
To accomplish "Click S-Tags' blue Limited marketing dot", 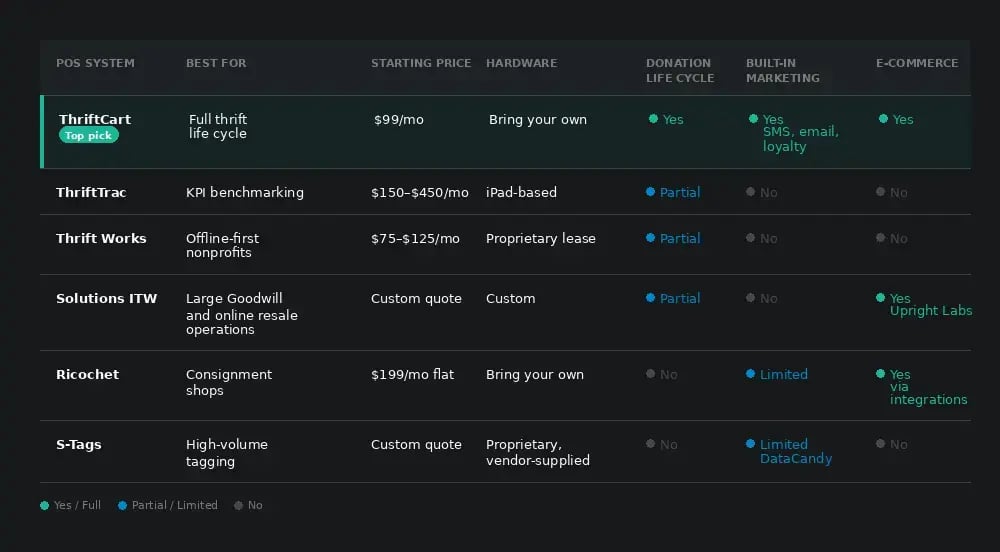I will point(751,444).
